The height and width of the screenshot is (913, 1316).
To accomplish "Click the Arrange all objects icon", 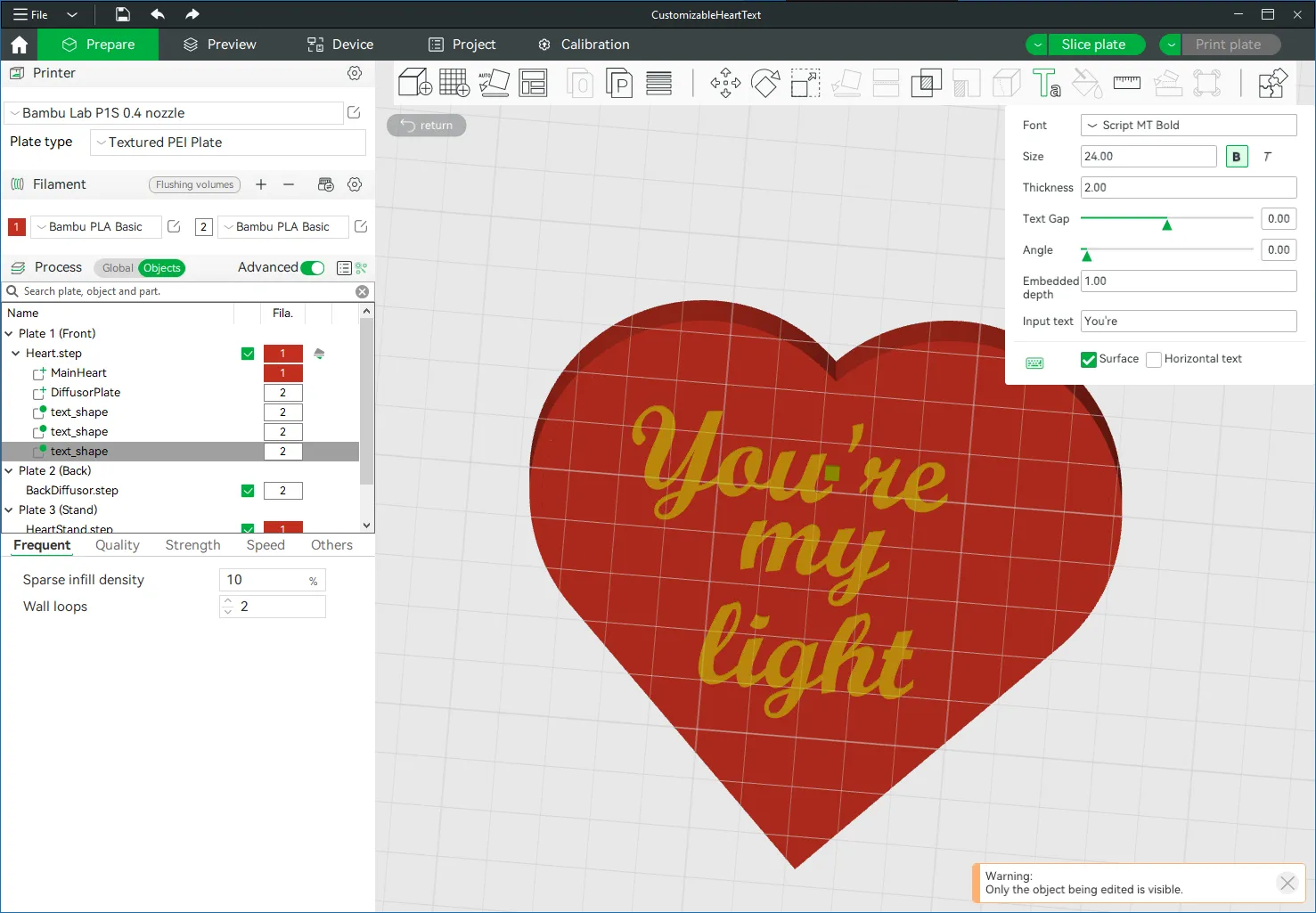I will click(533, 83).
